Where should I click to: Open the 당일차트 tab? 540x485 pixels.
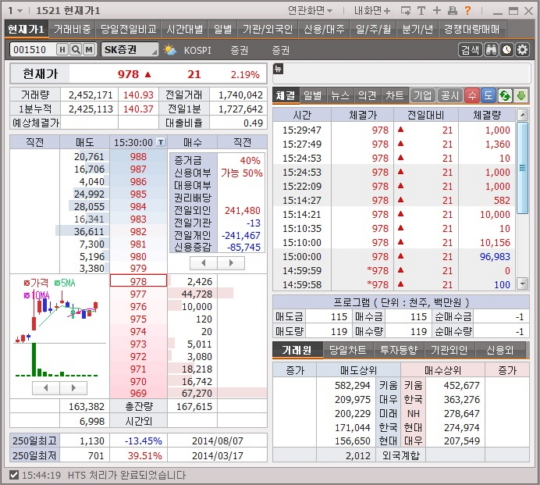tap(347, 350)
